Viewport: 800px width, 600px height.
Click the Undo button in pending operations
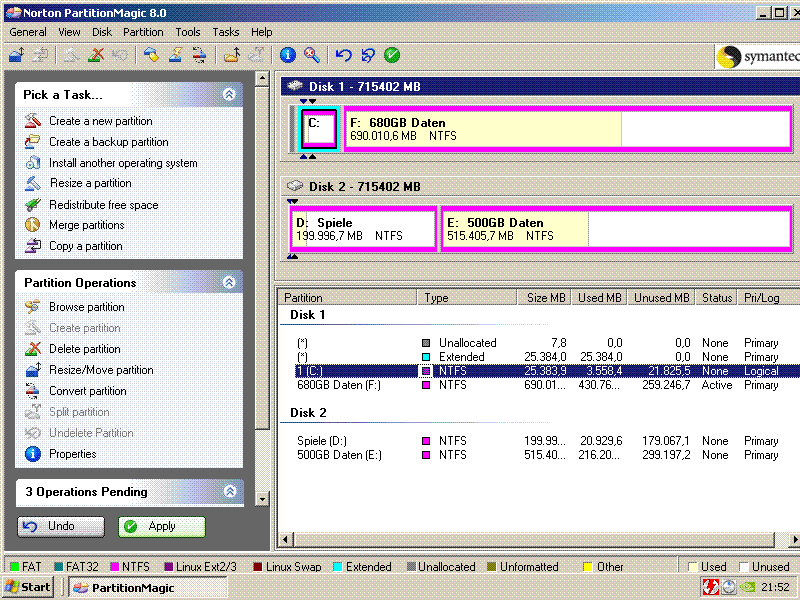point(61,527)
